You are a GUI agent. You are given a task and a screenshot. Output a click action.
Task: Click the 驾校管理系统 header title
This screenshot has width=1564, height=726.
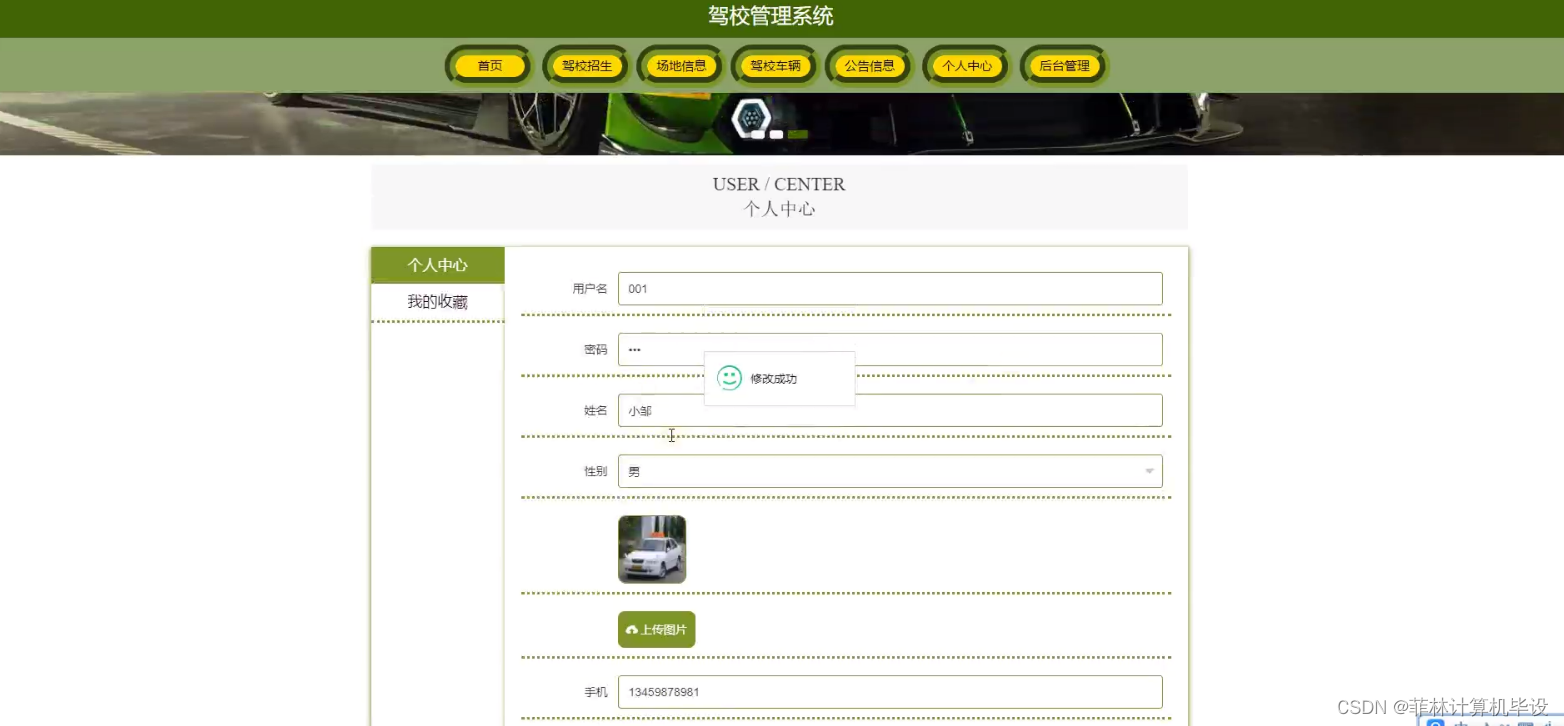770,16
